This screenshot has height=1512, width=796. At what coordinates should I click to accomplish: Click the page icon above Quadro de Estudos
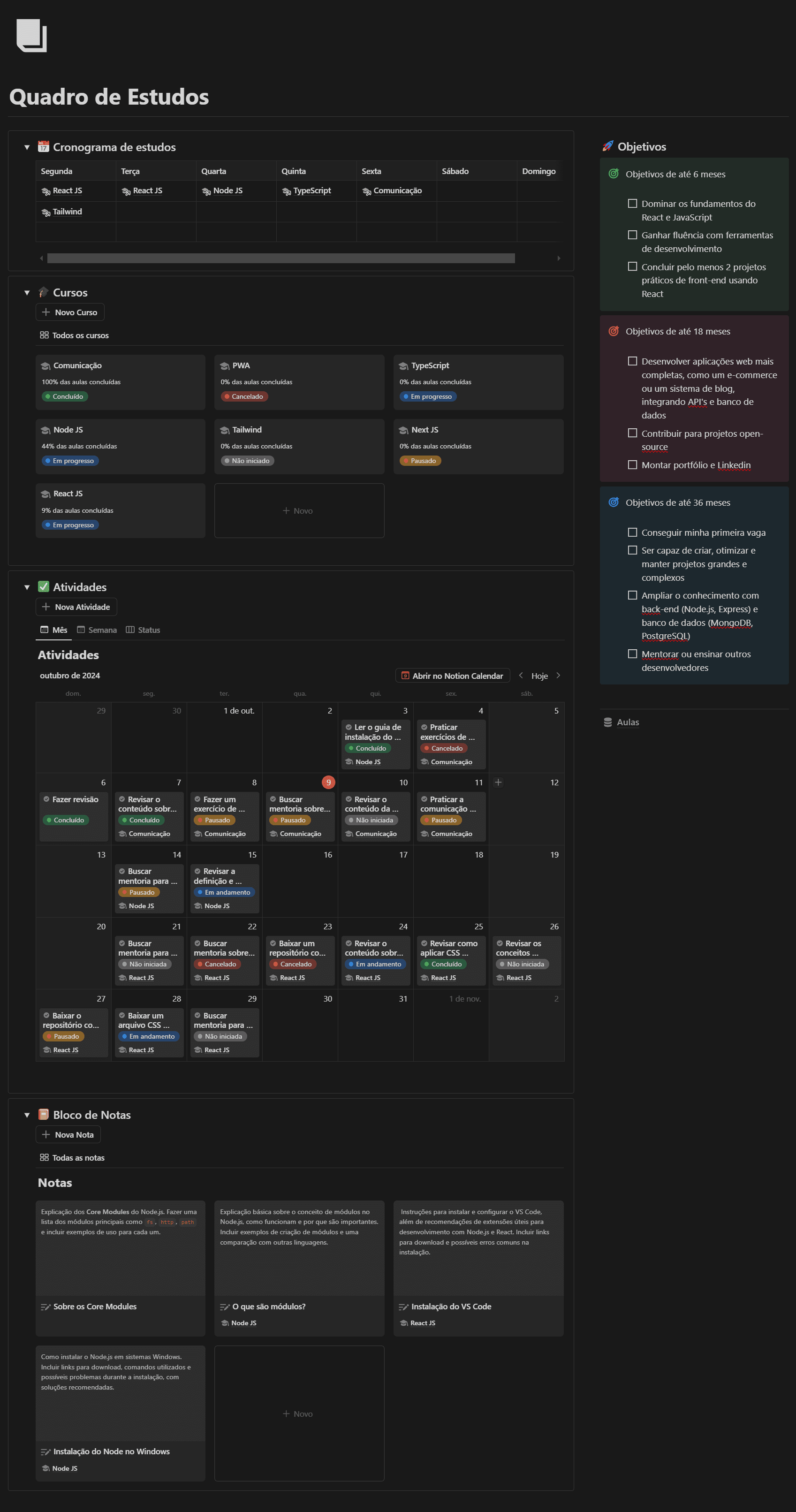(32, 36)
